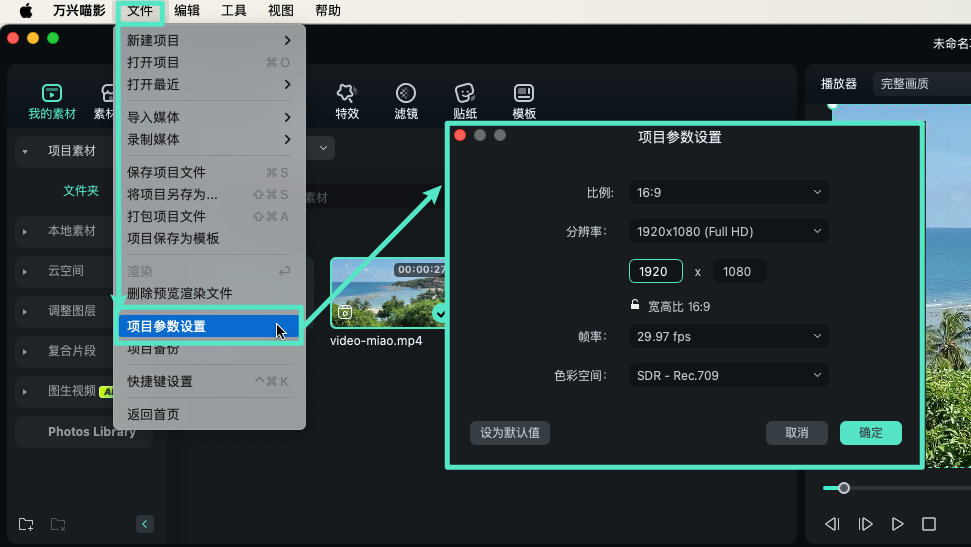
Task: Choose 保存项目文件
Action: pos(209,172)
